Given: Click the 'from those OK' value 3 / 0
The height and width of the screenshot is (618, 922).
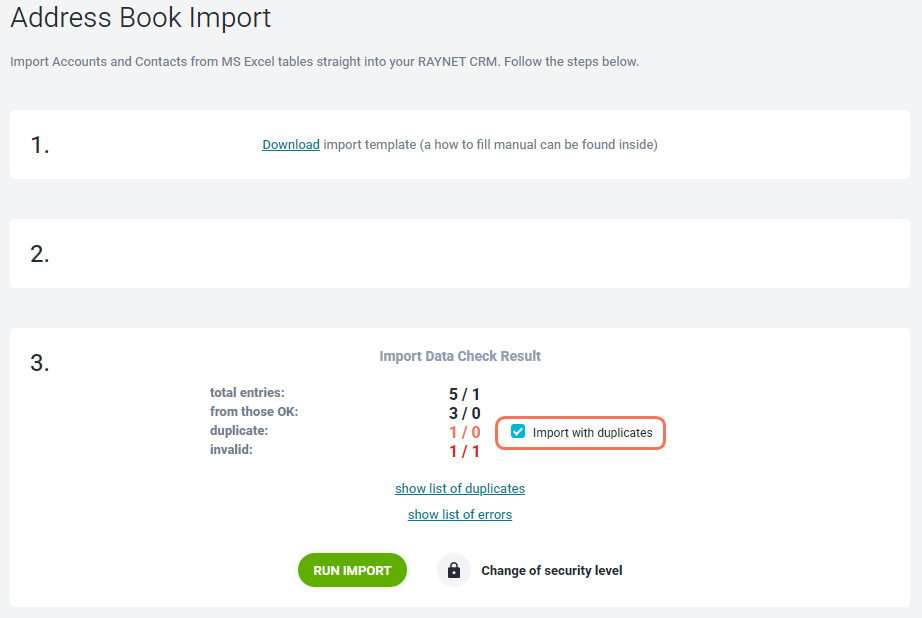Looking at the screenshot, I should [464, 413].
